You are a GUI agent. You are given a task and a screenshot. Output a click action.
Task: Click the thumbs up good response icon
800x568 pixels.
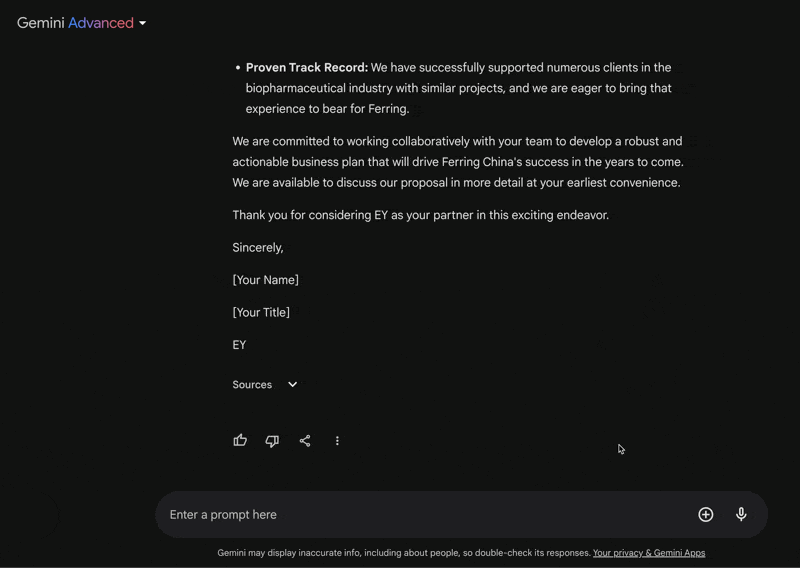point(240,440)
